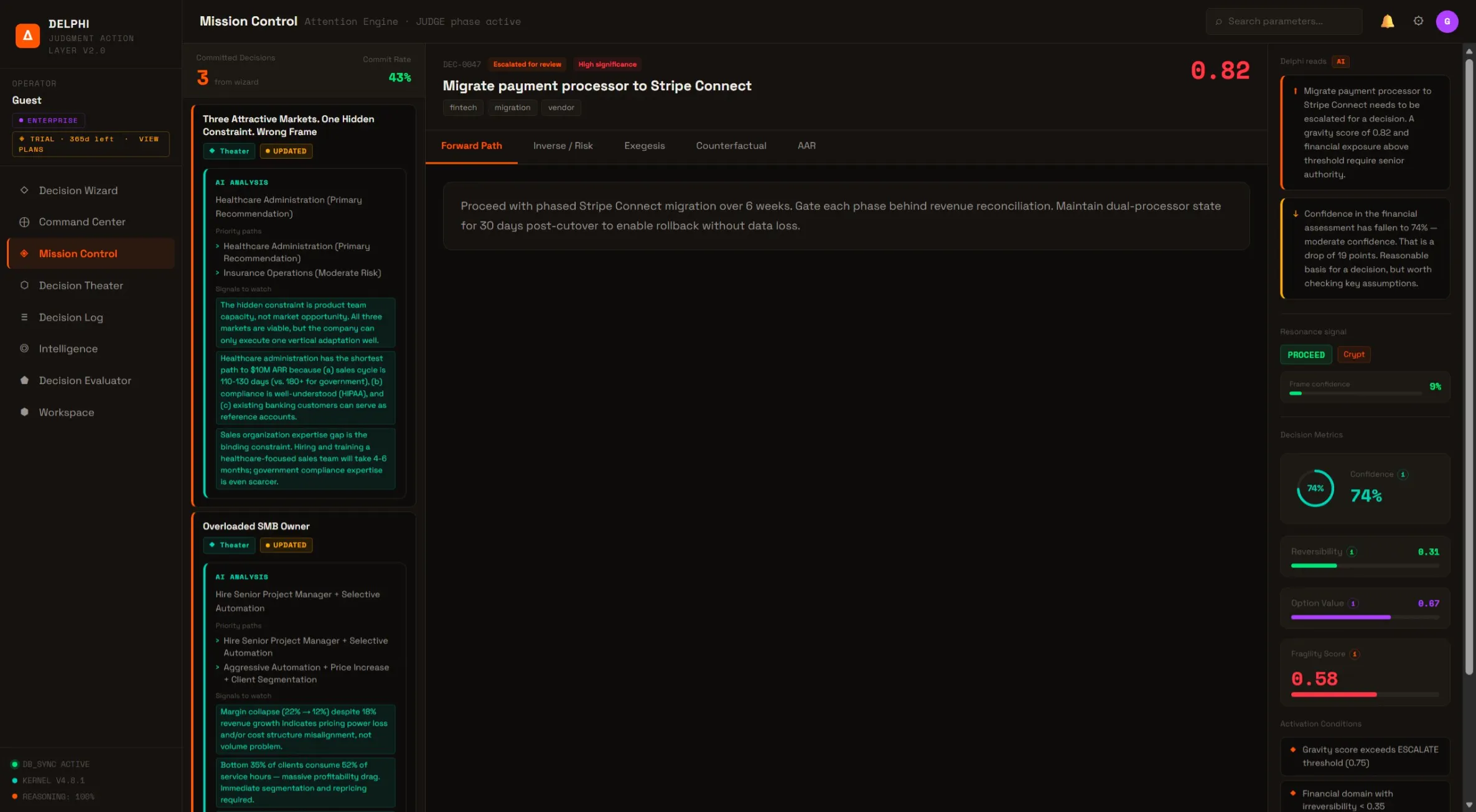Click the Workspace hexagon icon
Image resolution: width=1476 pixels, height=812 pixels.
pyautogui.click(x=24, y=412)
